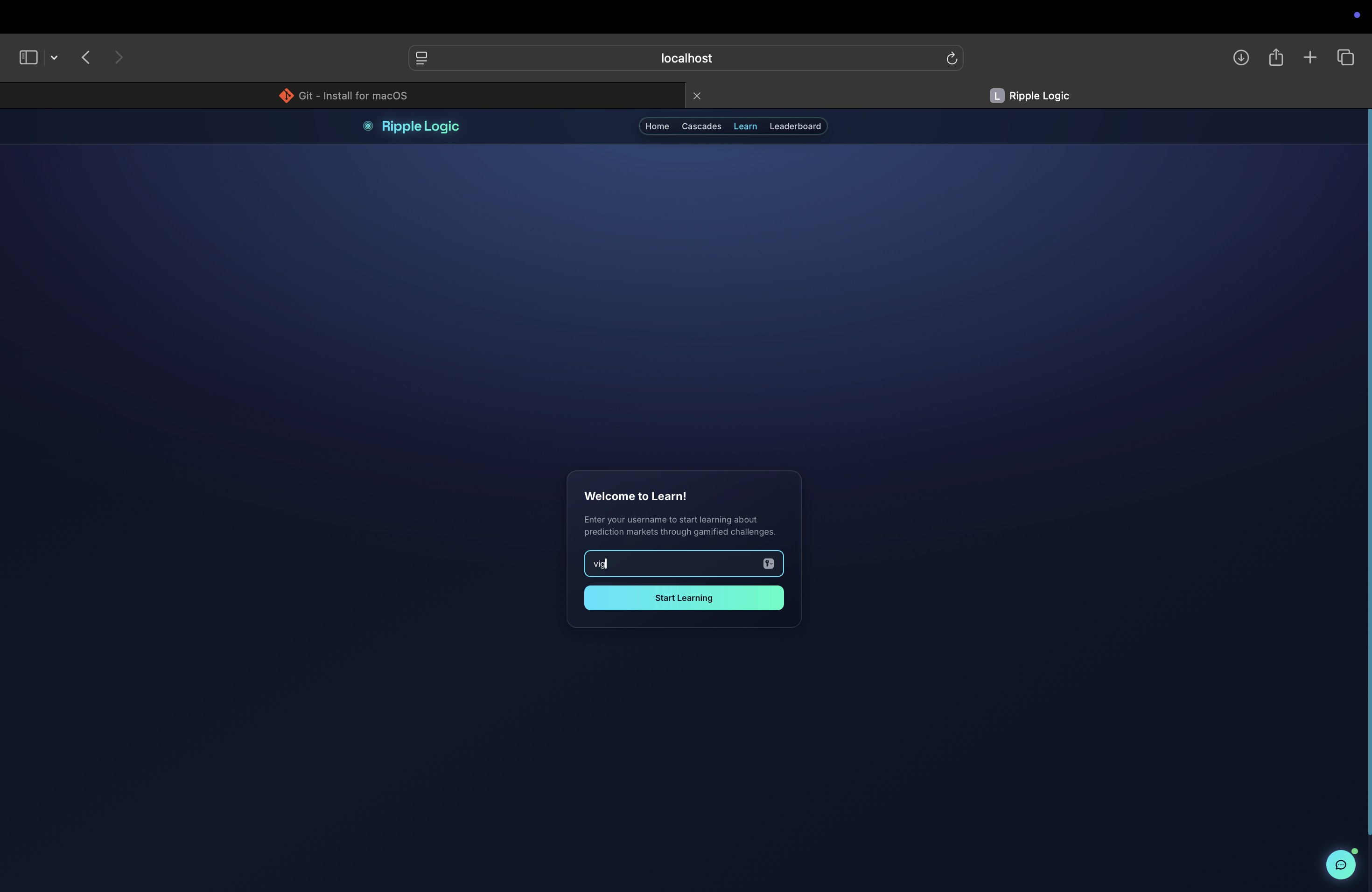Open the page settings icon in address bar

tap(421, 58)
